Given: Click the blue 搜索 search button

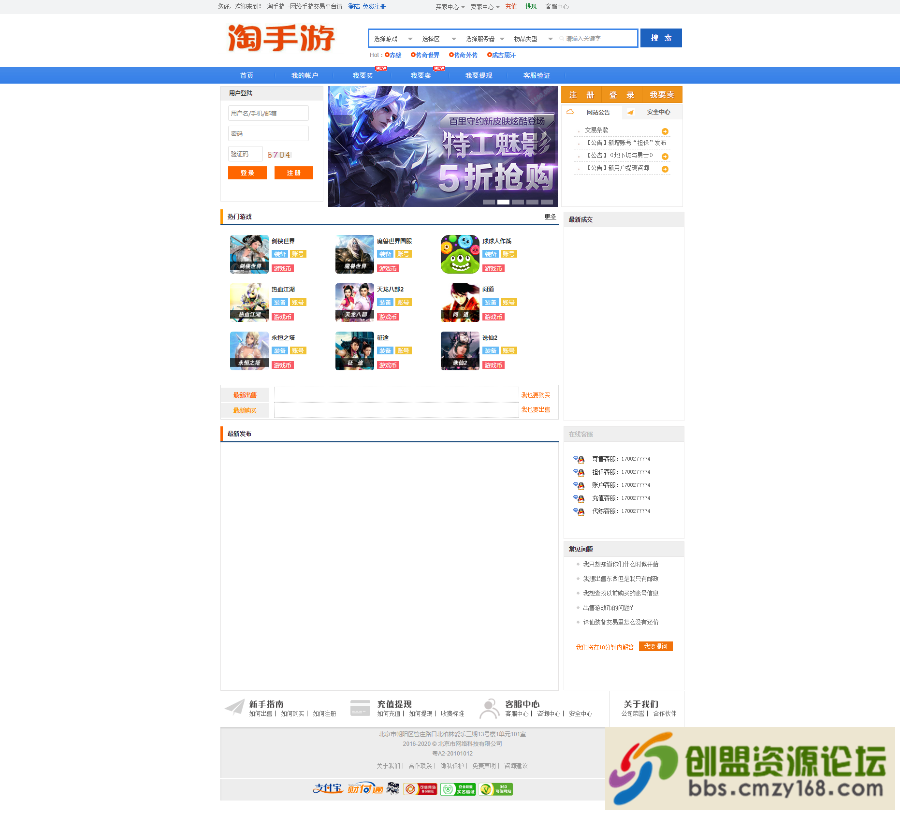Looking at the screenshot, I should (x=661, y=38).
